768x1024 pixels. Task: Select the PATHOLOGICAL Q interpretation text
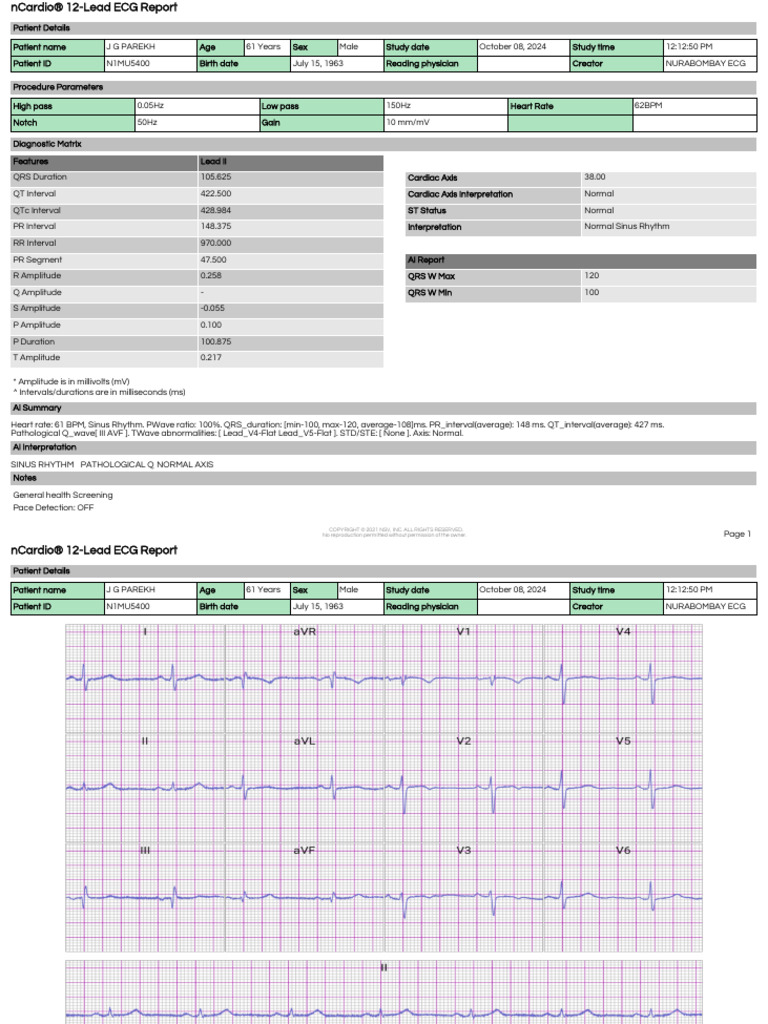coord(117,464)
